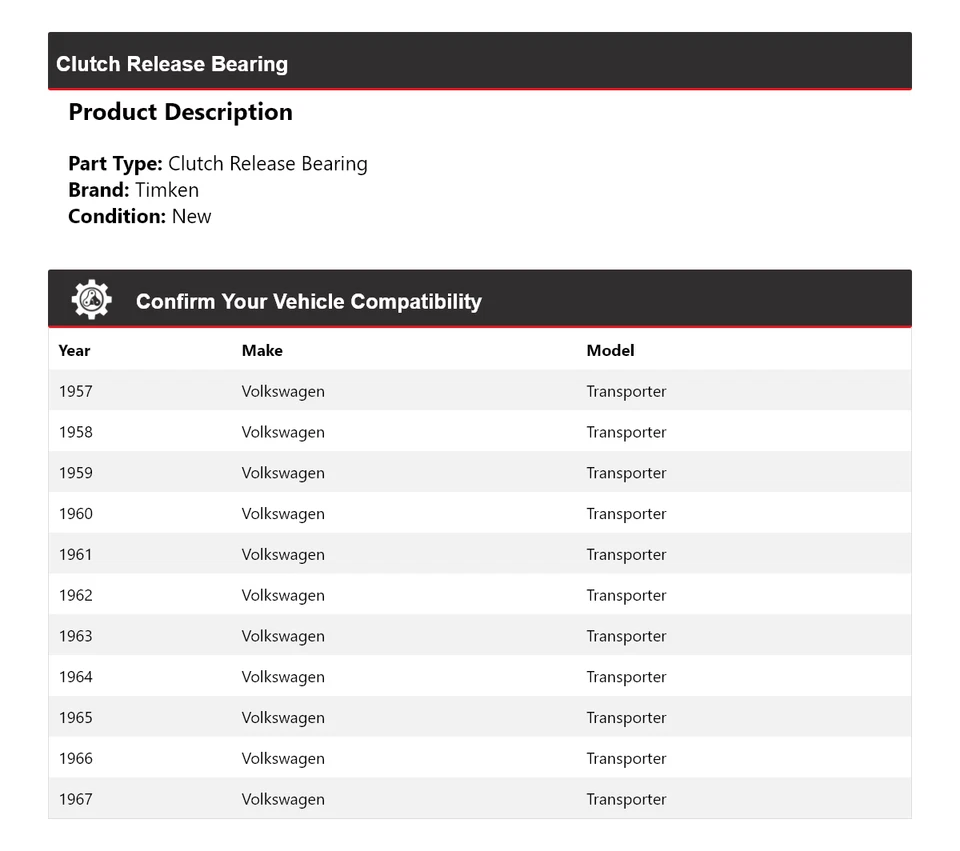Image resolution: width=960 pixels, height=851 pixels.
Task: Select the 1964 year cell
Action: point(75,677)
